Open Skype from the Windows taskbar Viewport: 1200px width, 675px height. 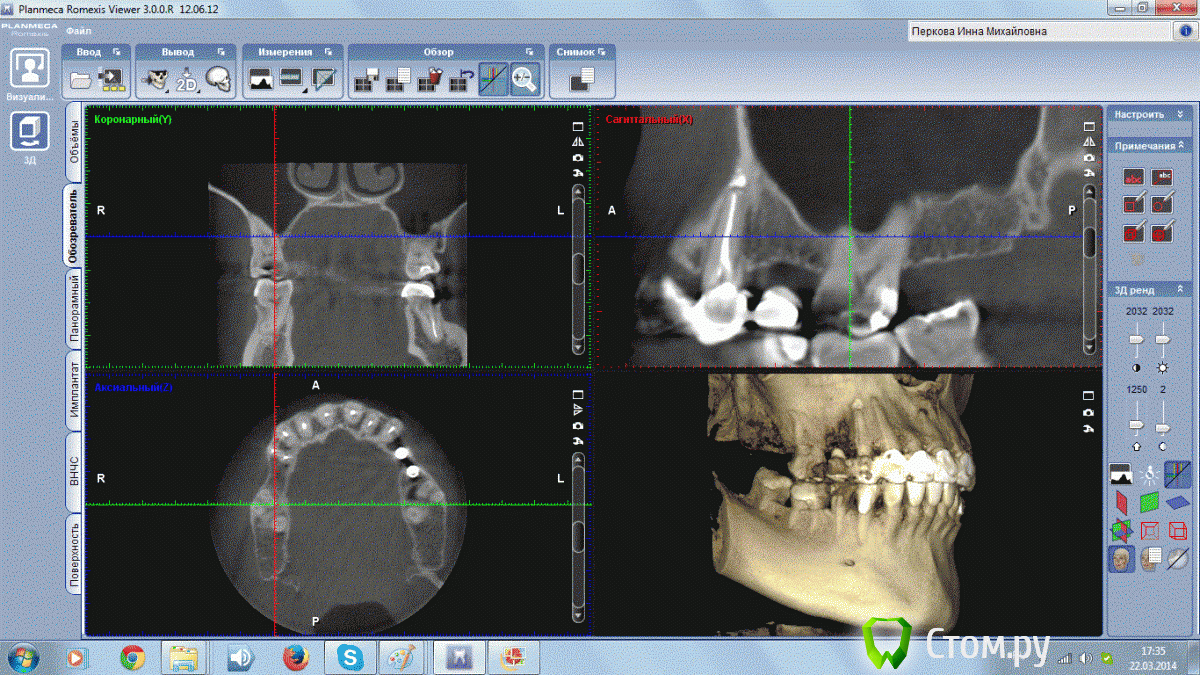(x=349, y=657)
